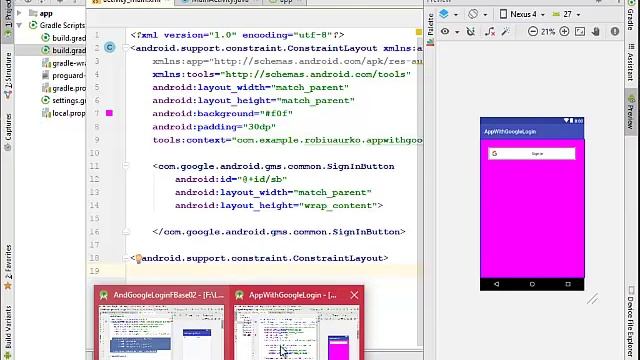Click the magenta color swatch on line 7
The height and width of the screenshot is (360, 640).
pos(109,113)
